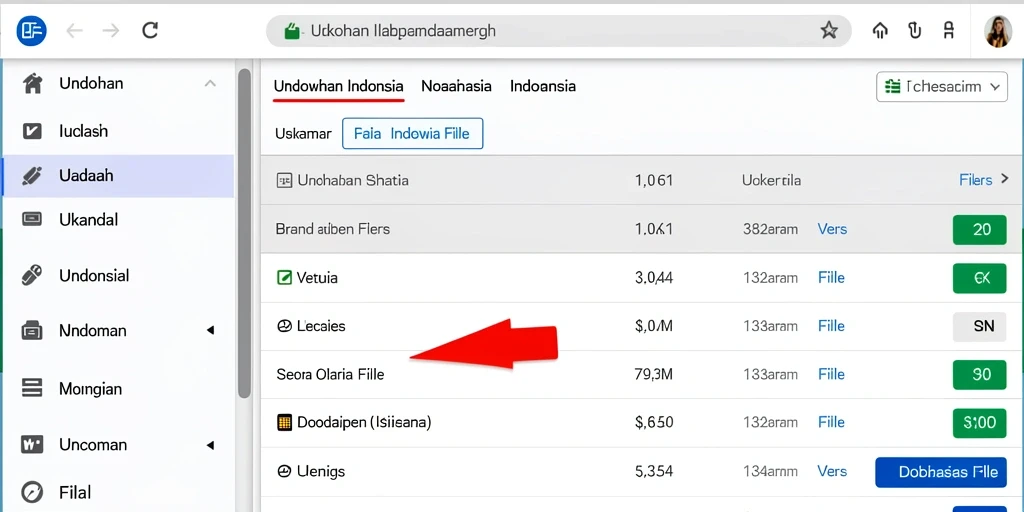Click the green site icon in address bar

pyautogui.click(x=292, y=31)
